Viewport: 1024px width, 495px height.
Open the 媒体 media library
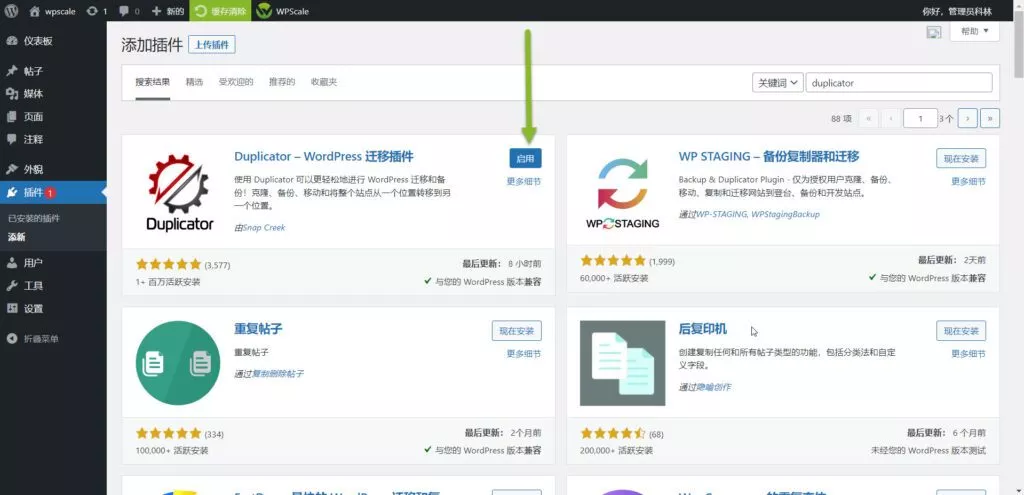tap(33, 94)
